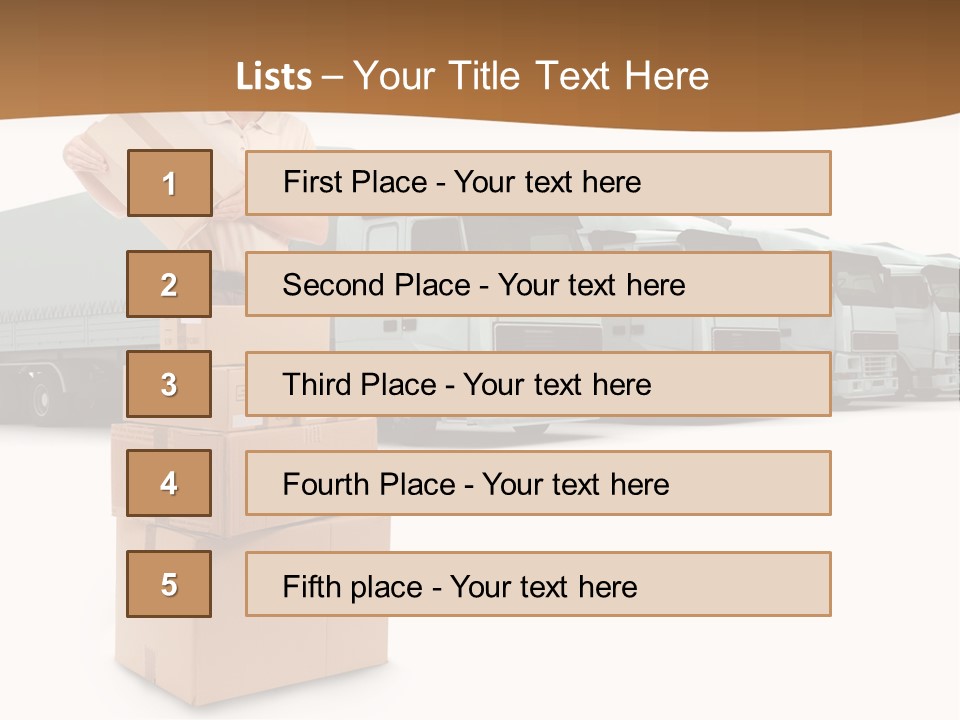Select the number 2 square

[169, 284]
